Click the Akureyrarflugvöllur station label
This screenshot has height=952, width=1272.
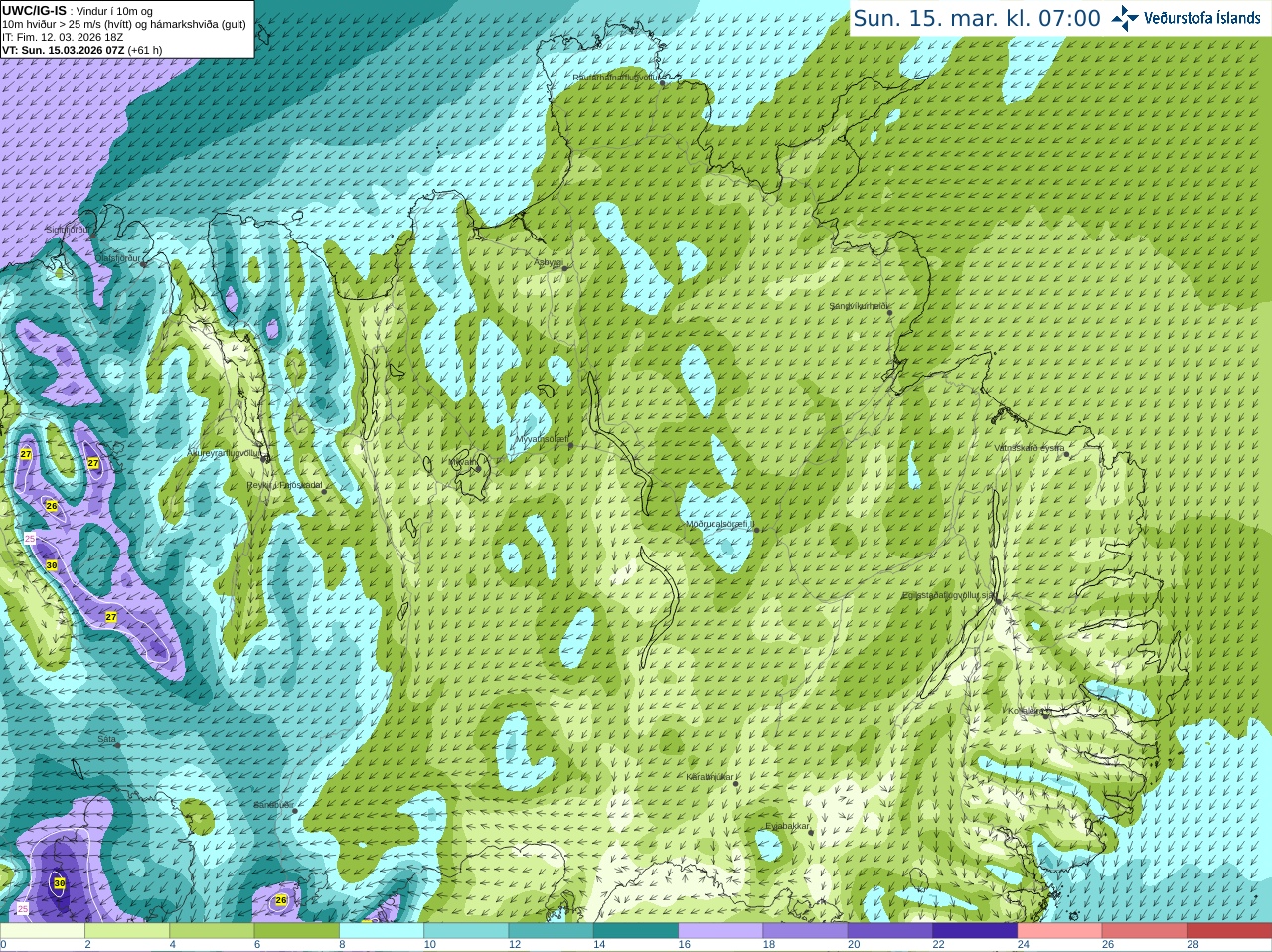point(225,453)
